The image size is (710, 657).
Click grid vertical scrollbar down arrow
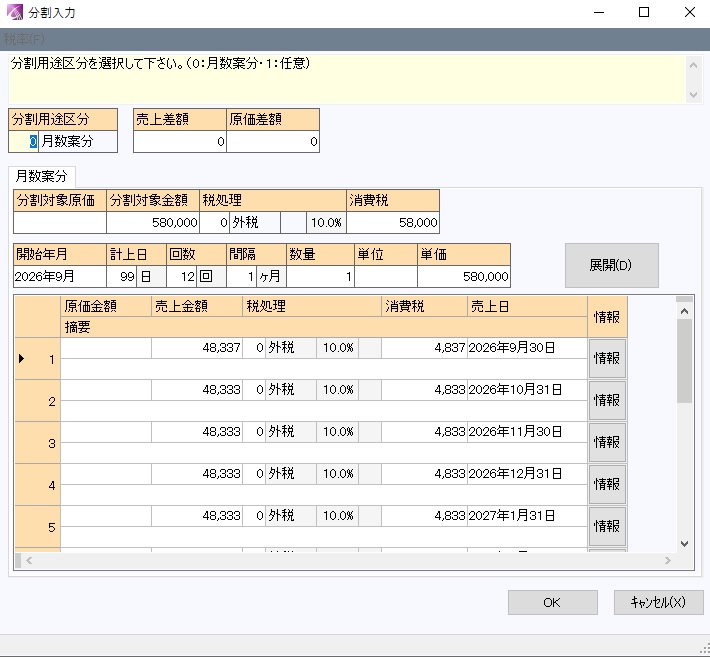[x=685, y=544]
